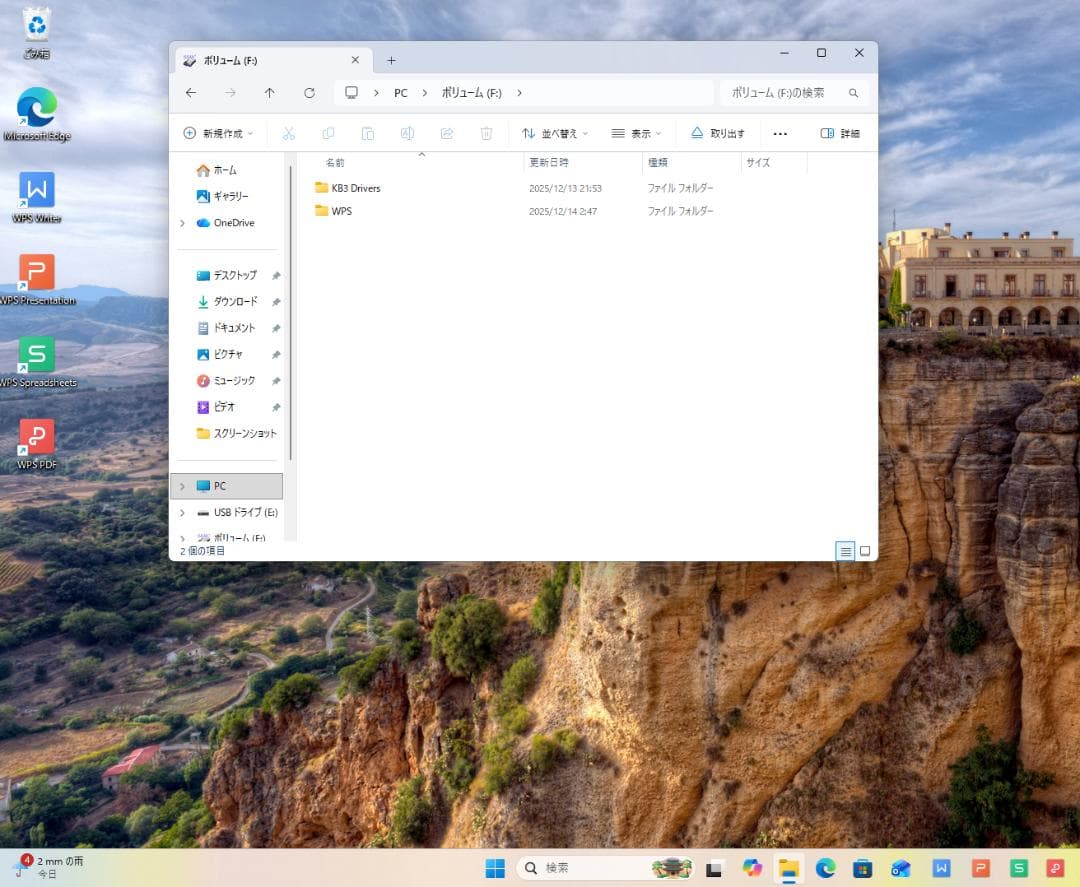Navigate to PC via breadcrumb
This screenshot has height=887, width=1080.
400,92
